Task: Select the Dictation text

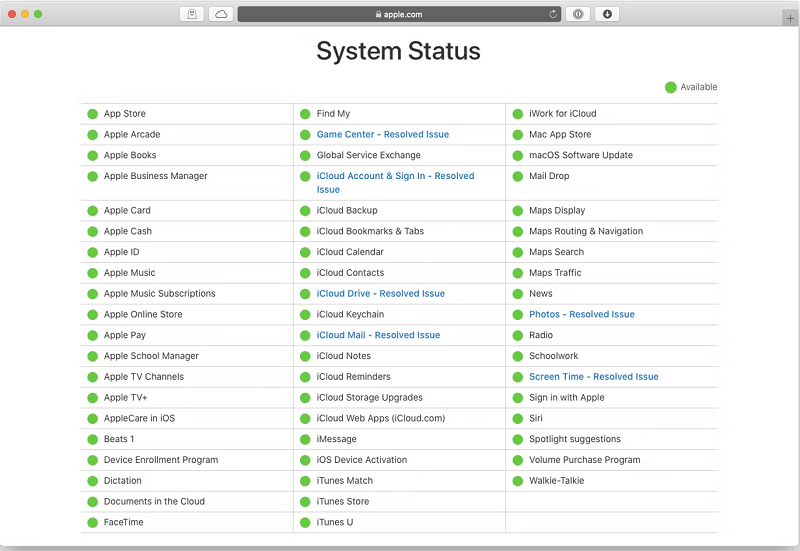Action: [x=122, y=481]
